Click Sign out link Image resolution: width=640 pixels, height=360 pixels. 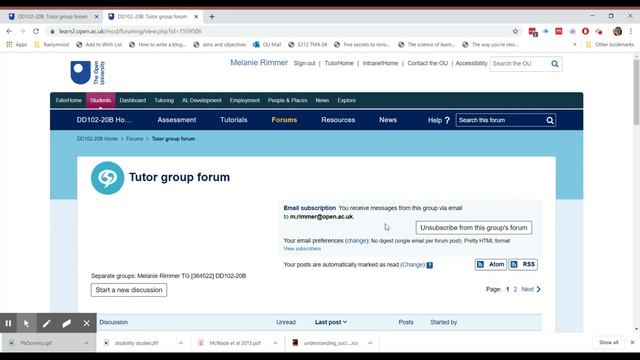pos(304,63)
